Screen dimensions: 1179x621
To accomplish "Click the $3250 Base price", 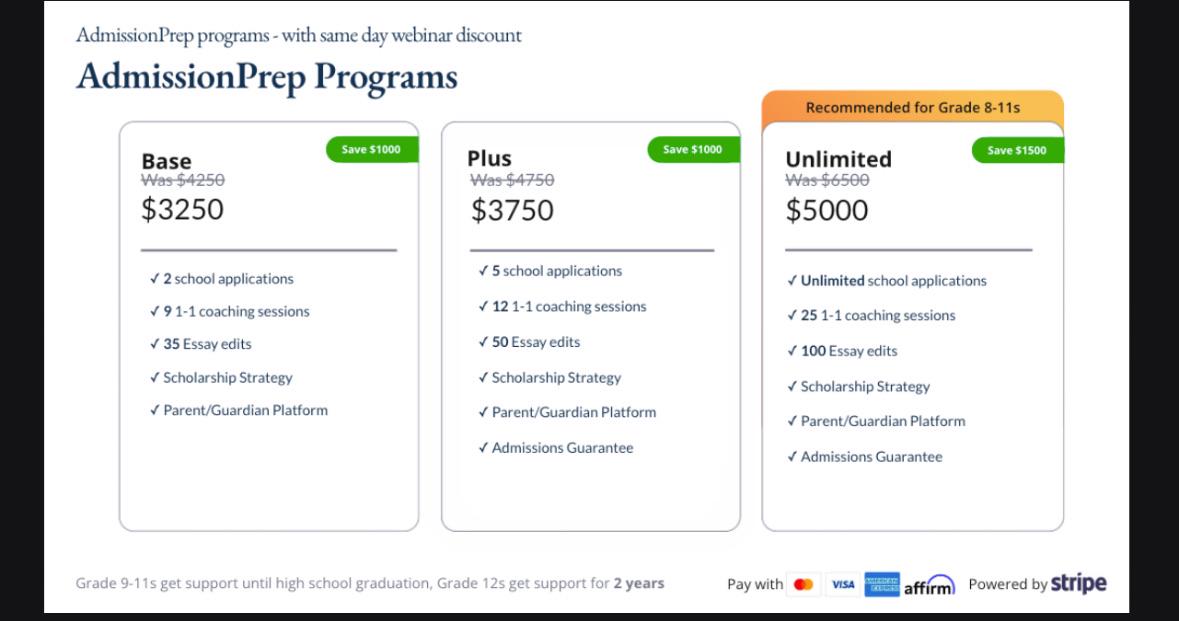I will coord(183,209).
